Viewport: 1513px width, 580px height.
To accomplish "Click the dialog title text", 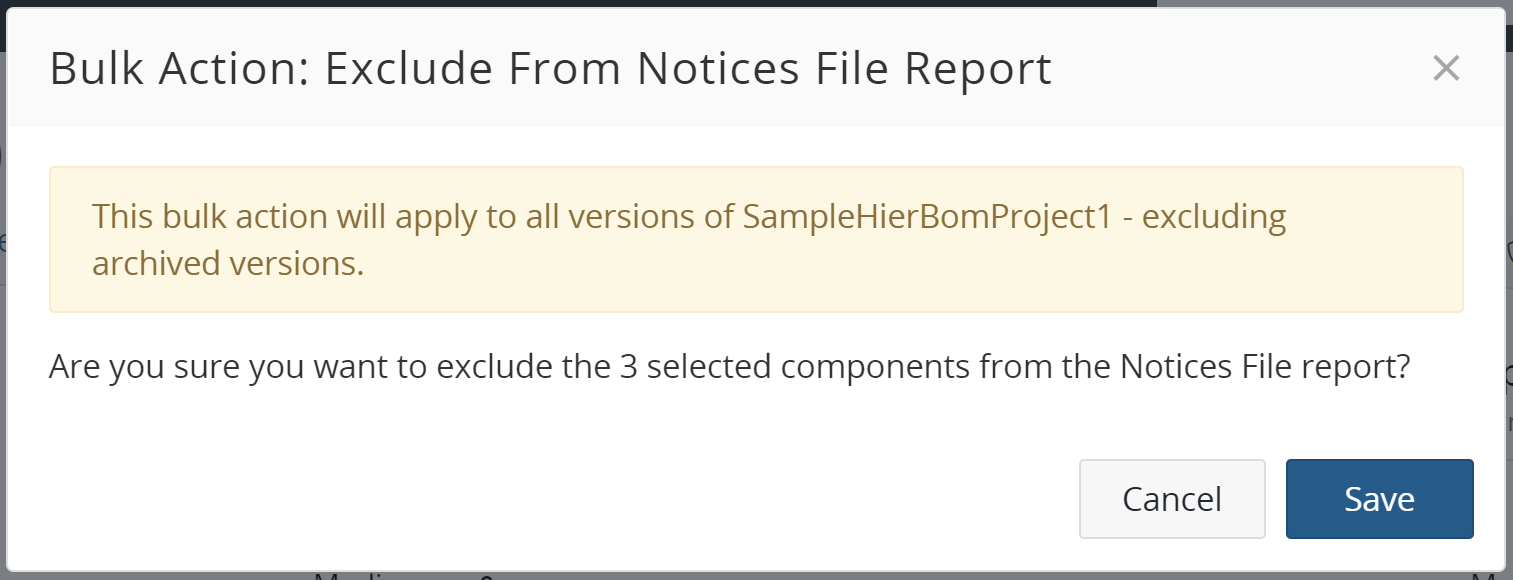I will pos(550,68).
